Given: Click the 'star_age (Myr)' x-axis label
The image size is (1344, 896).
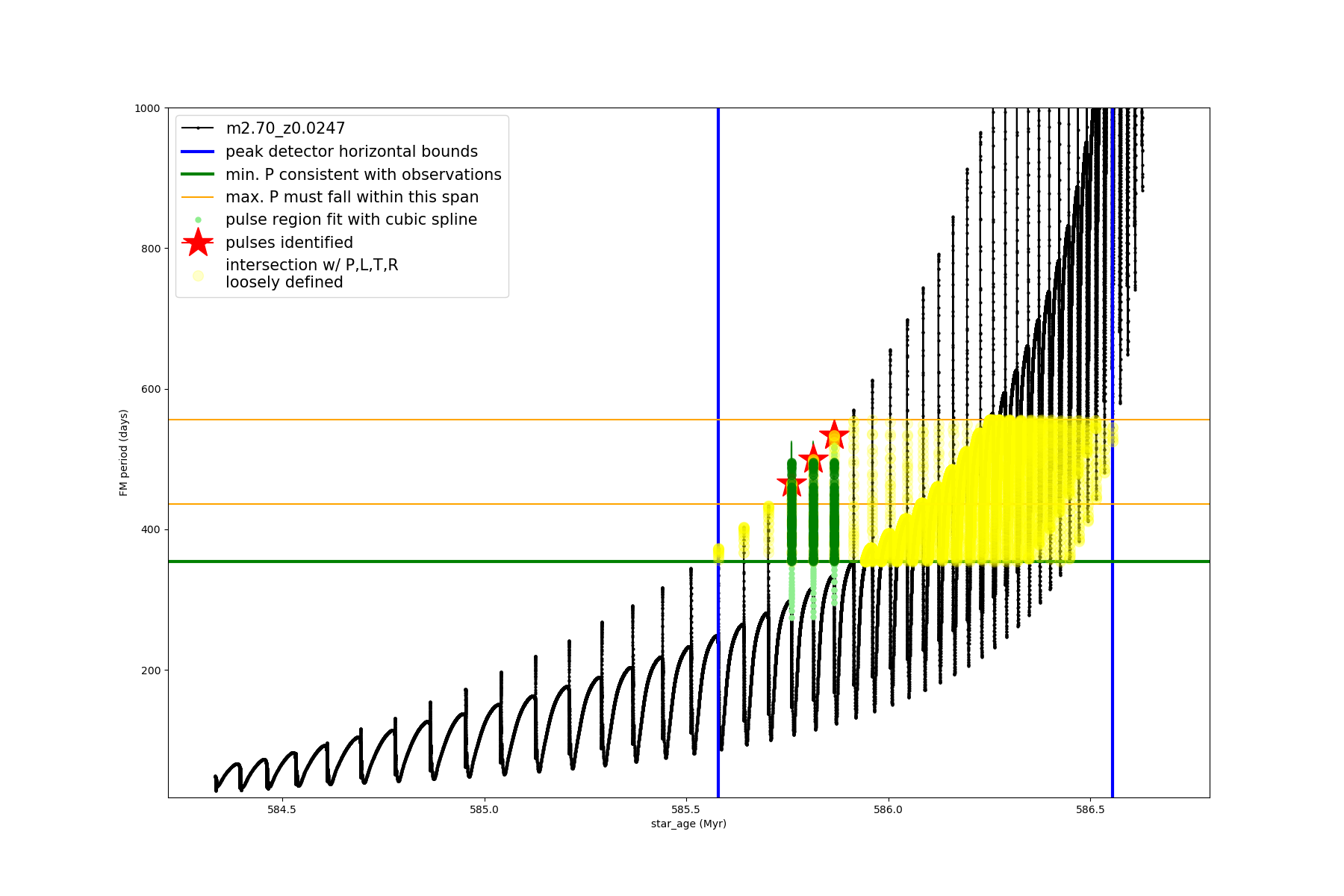Looking at the screenshot, I should coord(688,824).
